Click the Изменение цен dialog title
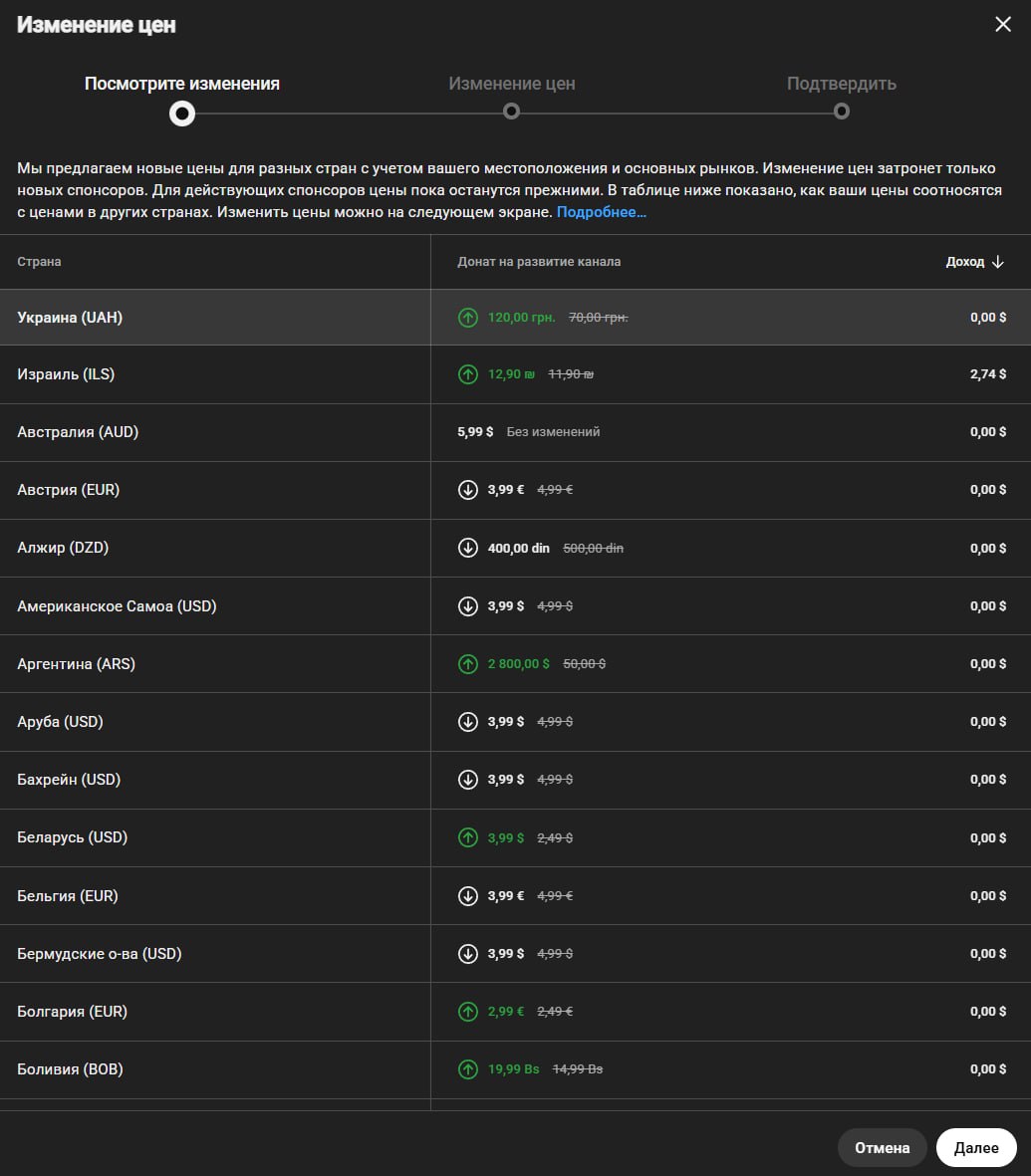 click(x=96, y=25)
